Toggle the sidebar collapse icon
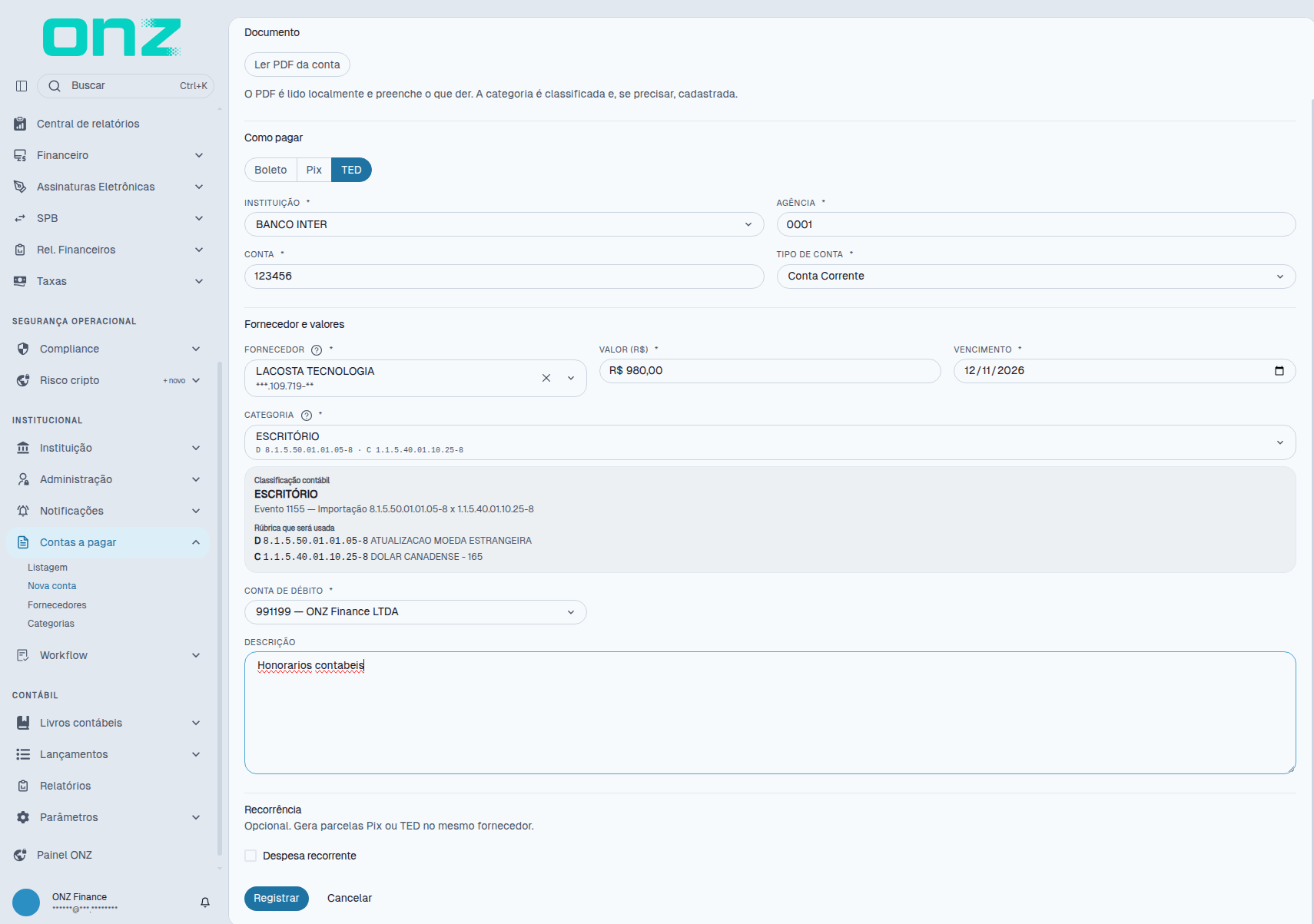 pyautogui.click(x=22, y=86)
